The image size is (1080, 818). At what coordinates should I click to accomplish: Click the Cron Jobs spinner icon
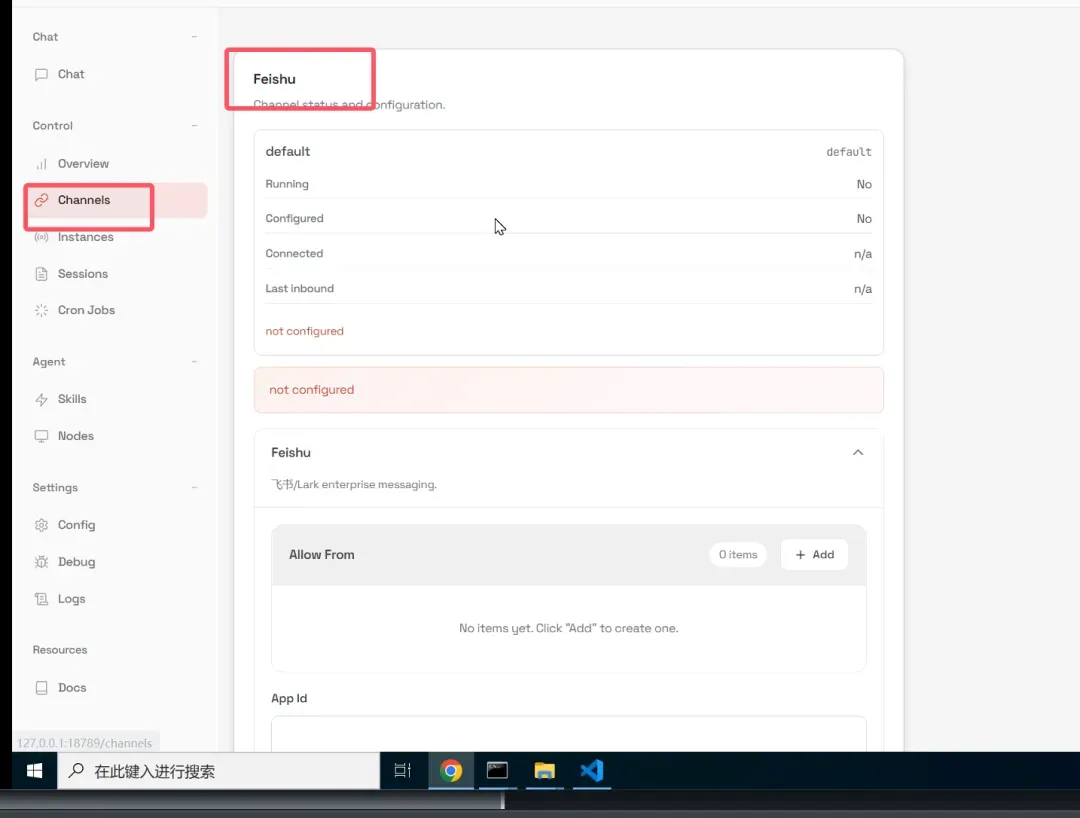(x=41, y=311)
